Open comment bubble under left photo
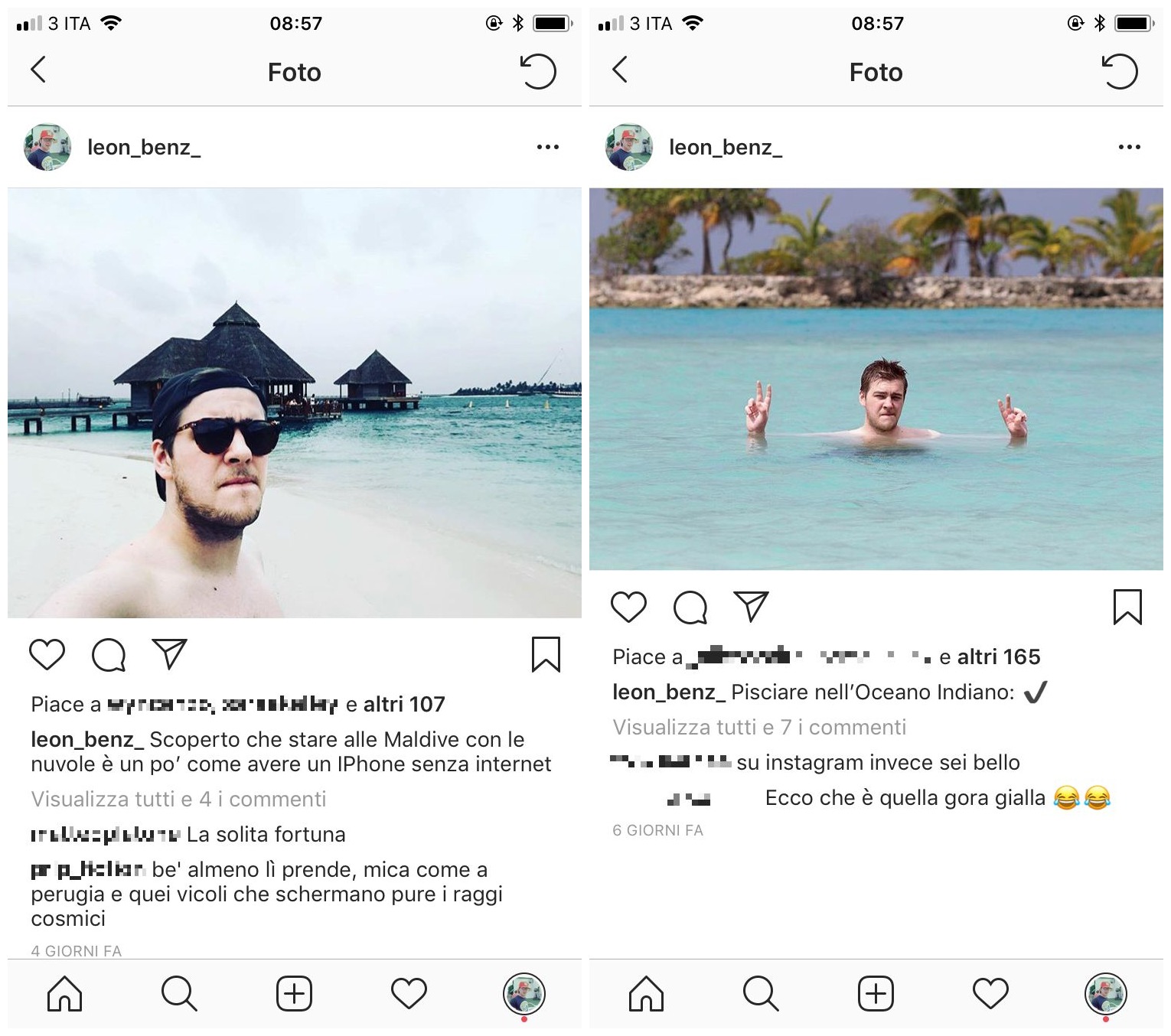Screen dimensions: 1171x1036 click(x=109, y=655)
